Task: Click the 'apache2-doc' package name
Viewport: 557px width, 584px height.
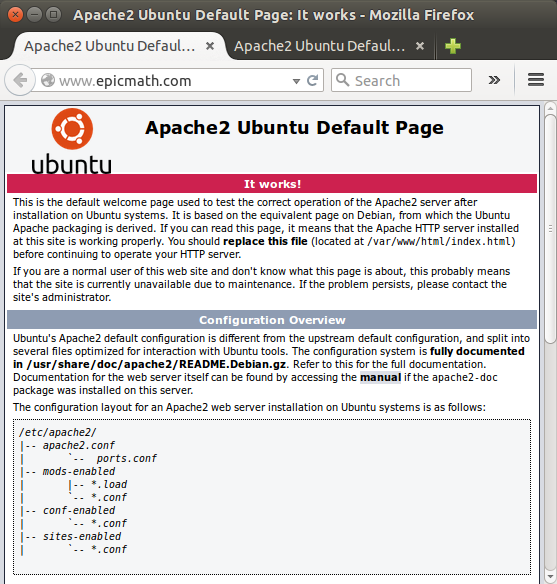Action: point(465,377)
